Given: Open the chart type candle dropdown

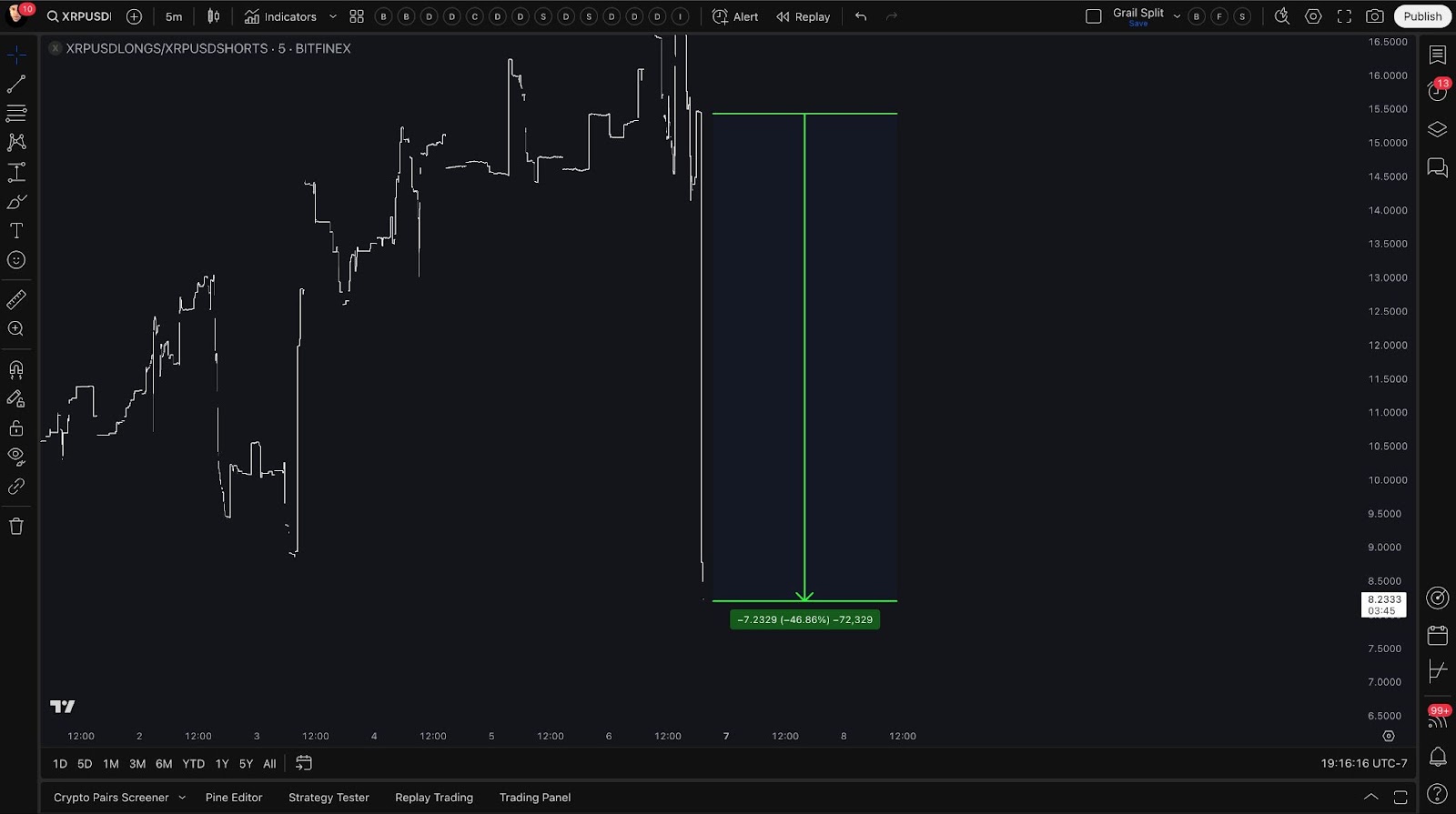Looking at the screenshot, I should [214, 16].
